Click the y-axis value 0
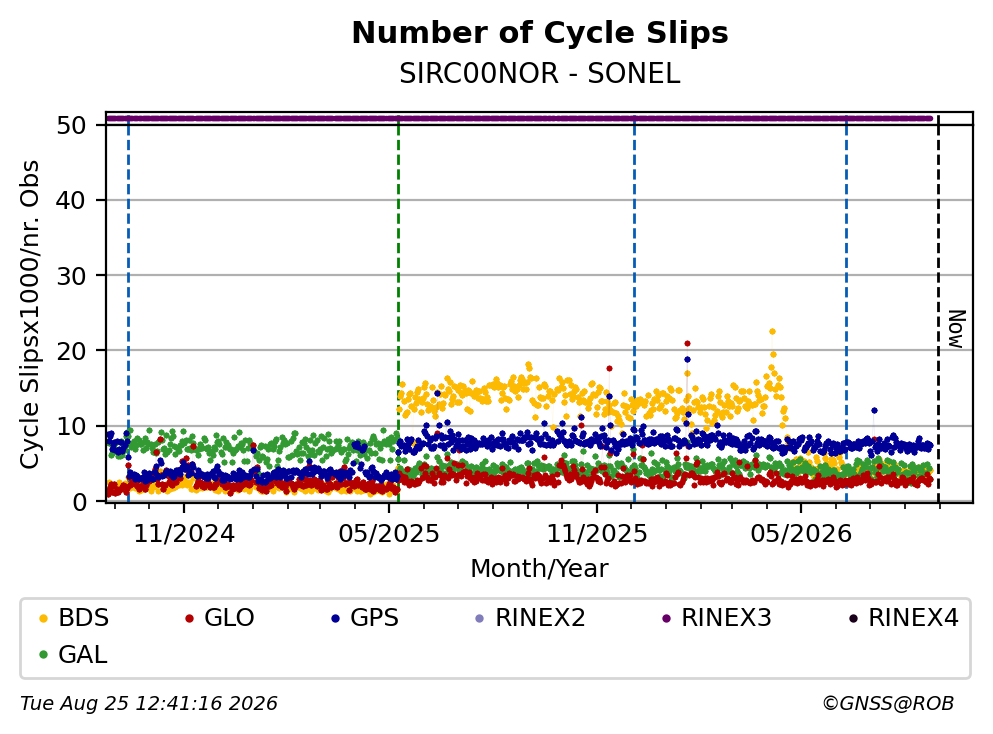Screen dimensions: 993x734 pyautogui.click(x=80, y=502)
